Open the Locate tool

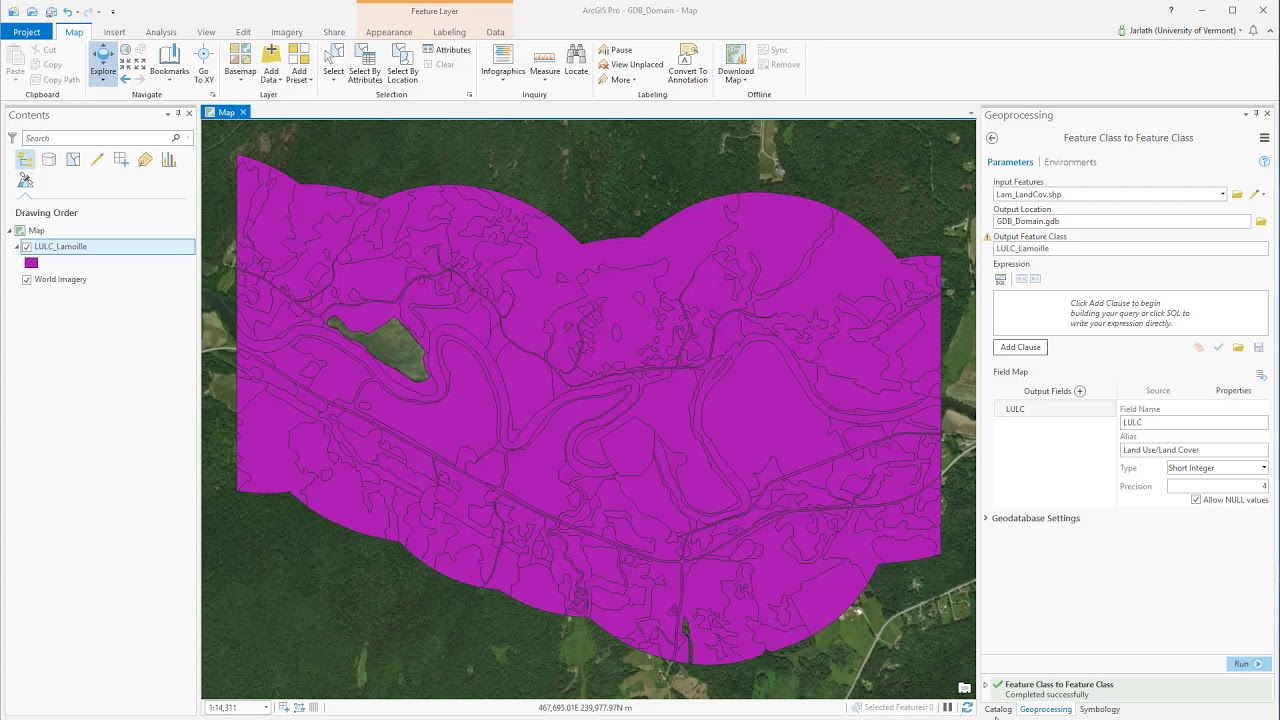[576, 60]
